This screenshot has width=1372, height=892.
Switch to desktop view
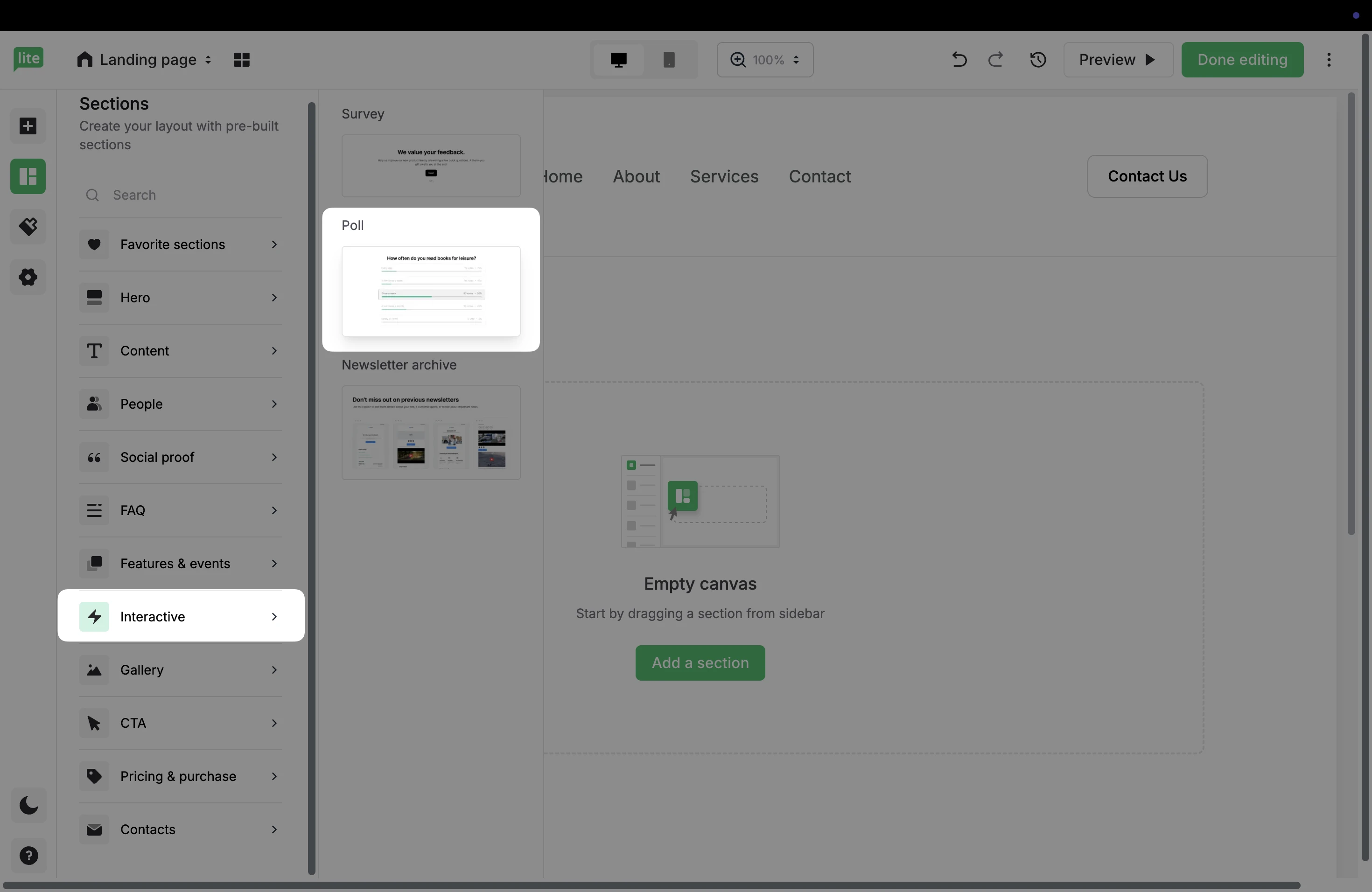pos(618,59)
